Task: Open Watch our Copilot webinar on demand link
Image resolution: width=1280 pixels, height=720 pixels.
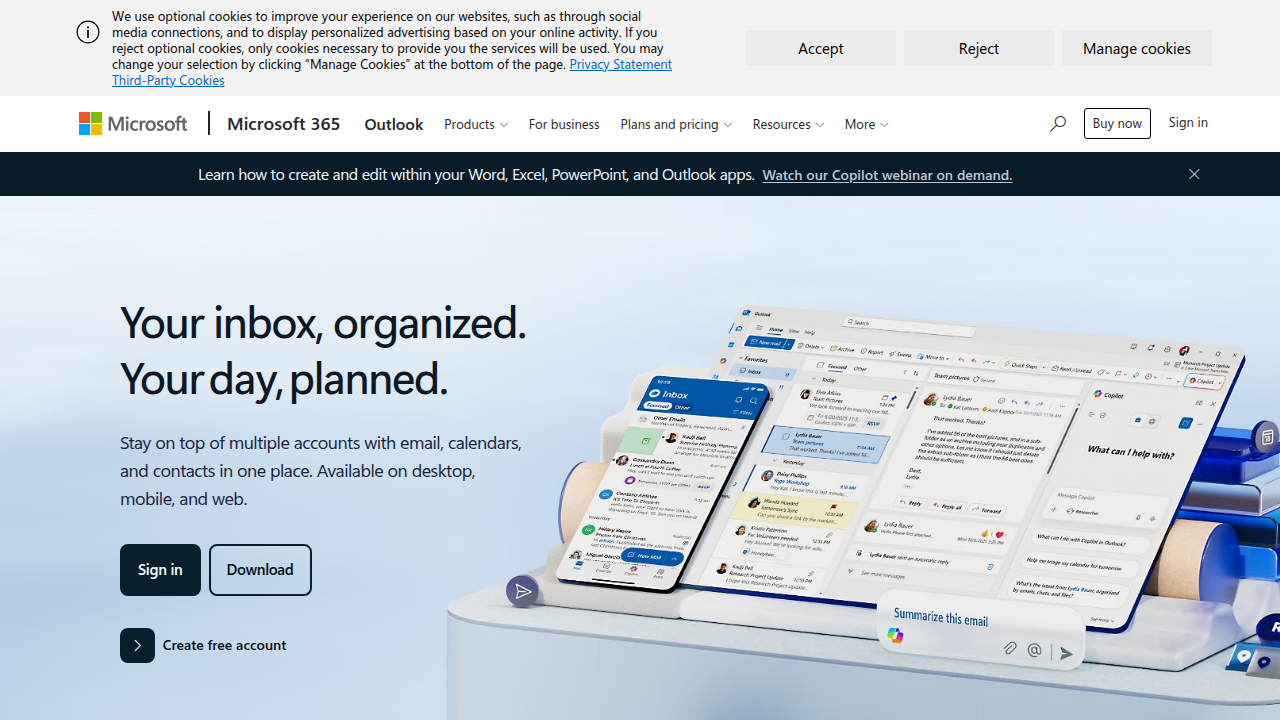Action: pos(887,174)
